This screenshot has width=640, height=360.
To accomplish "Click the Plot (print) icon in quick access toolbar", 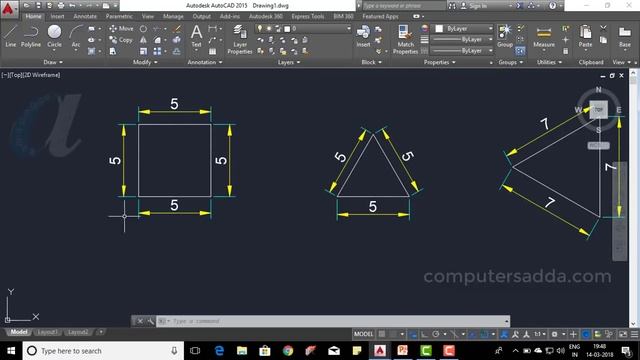I will click(x=61, y=6).
